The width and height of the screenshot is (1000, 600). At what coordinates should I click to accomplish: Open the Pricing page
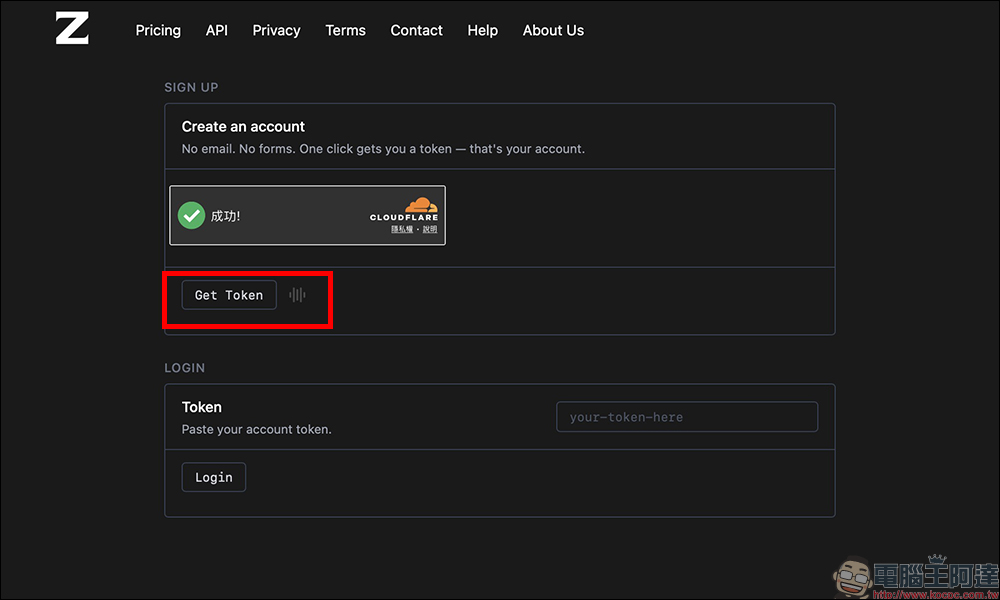(x=158, y=30)
